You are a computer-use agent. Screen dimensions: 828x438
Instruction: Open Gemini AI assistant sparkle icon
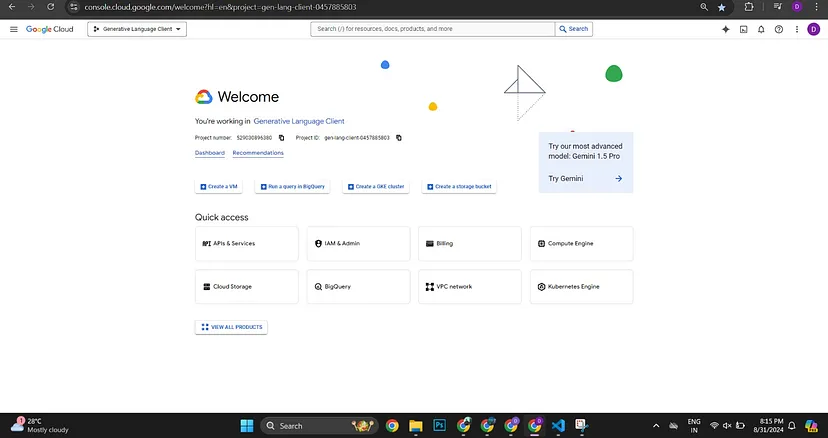pyautogui.click(x=726, y=30)
